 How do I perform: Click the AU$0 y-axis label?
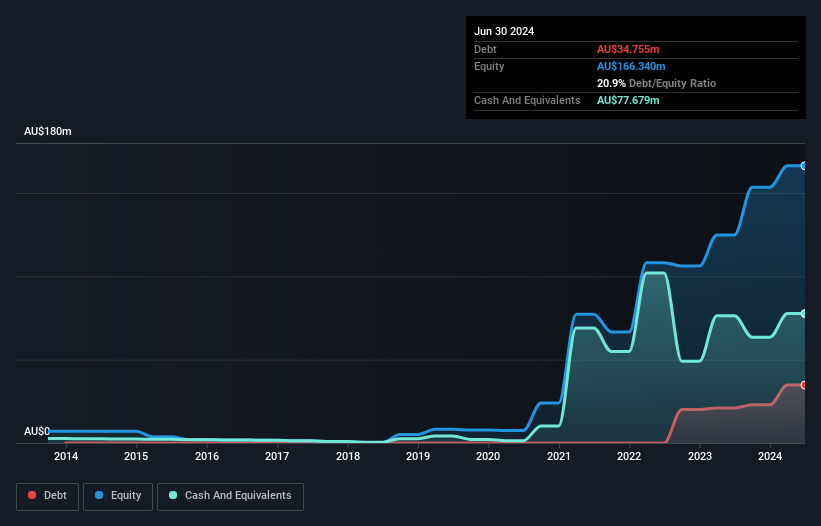point(37,431)
